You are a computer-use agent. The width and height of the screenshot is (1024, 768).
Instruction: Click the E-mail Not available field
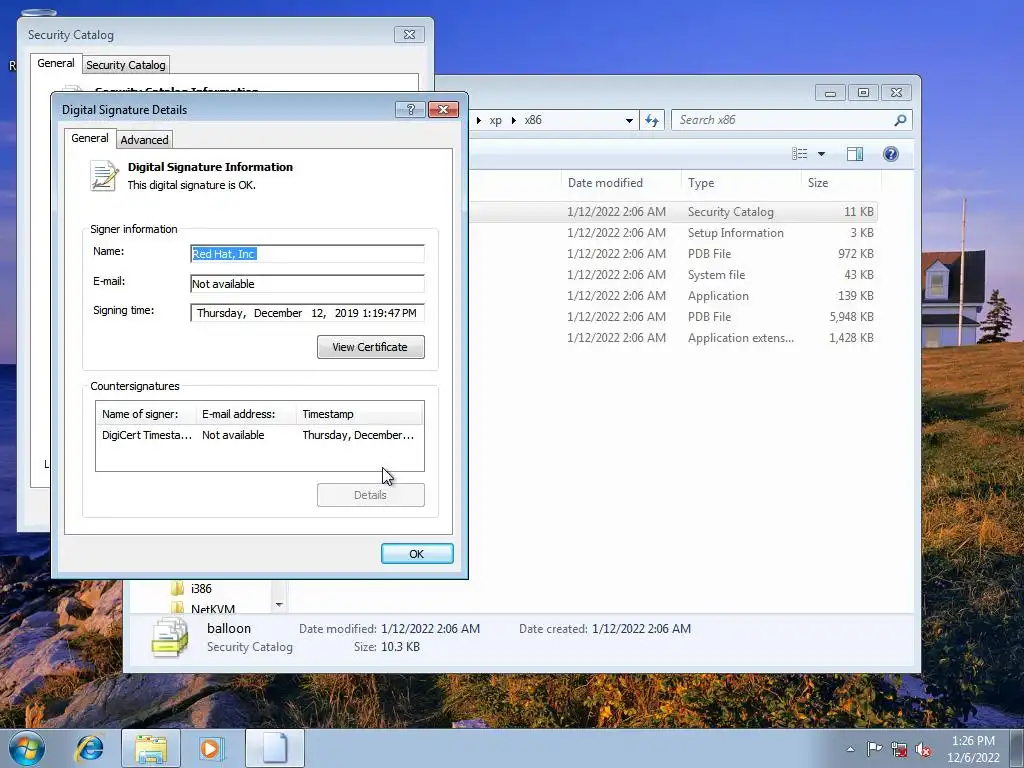point(307,284)
